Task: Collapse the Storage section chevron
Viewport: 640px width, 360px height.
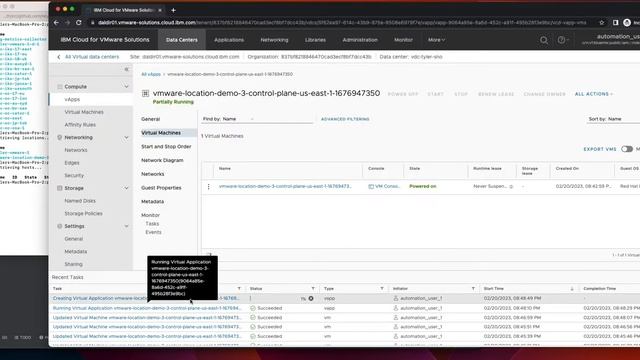Action: [x=126, y=188]
